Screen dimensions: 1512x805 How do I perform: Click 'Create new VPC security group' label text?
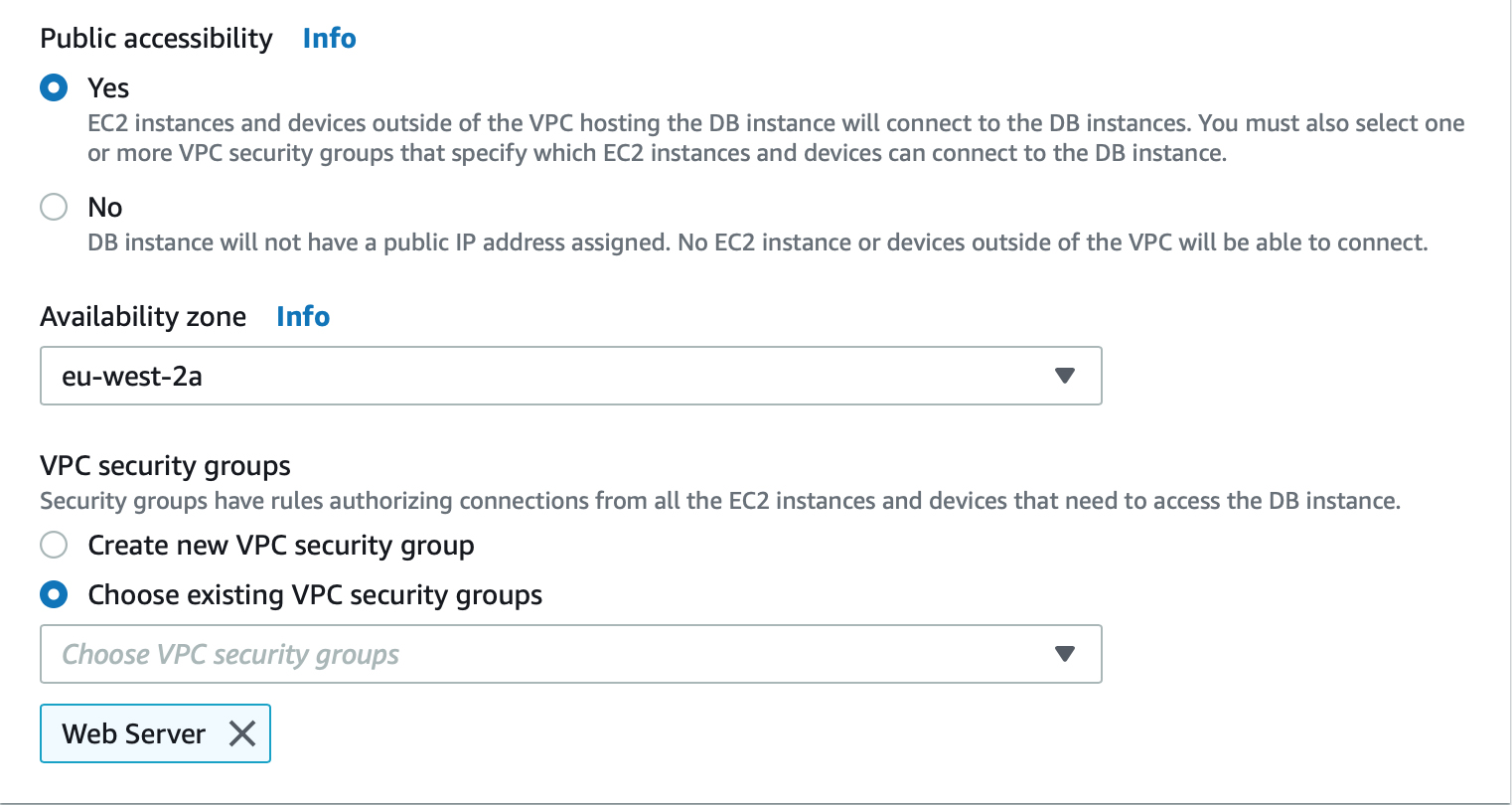click(x=281, y=545)
